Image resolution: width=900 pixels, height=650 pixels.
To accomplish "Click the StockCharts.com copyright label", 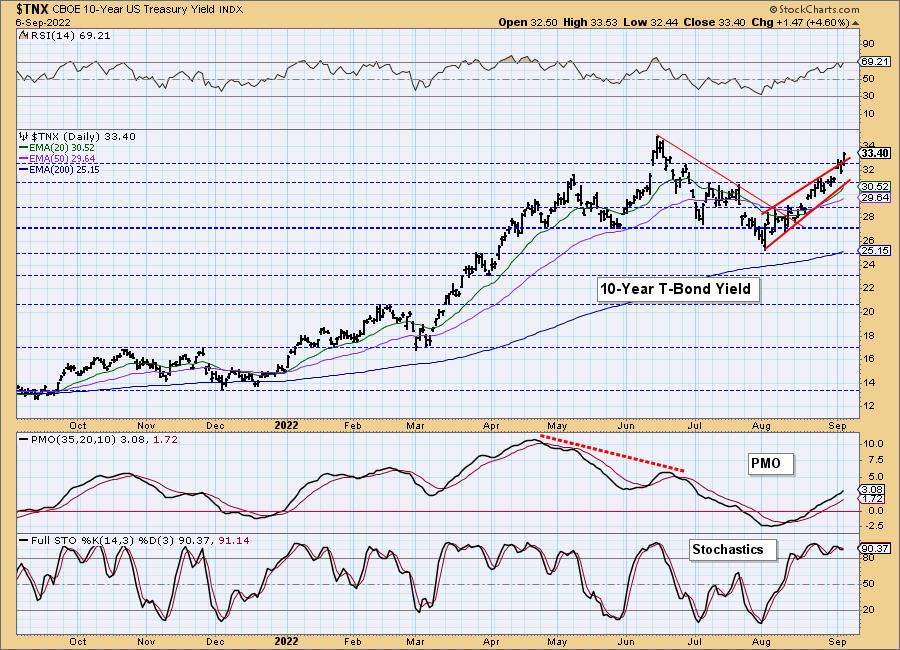I will pyautogui.click(x=814, y=9).
